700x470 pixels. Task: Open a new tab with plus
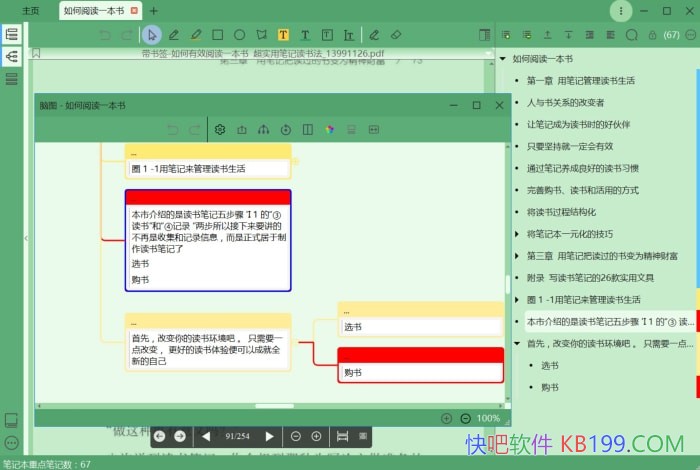coord(154,11)
